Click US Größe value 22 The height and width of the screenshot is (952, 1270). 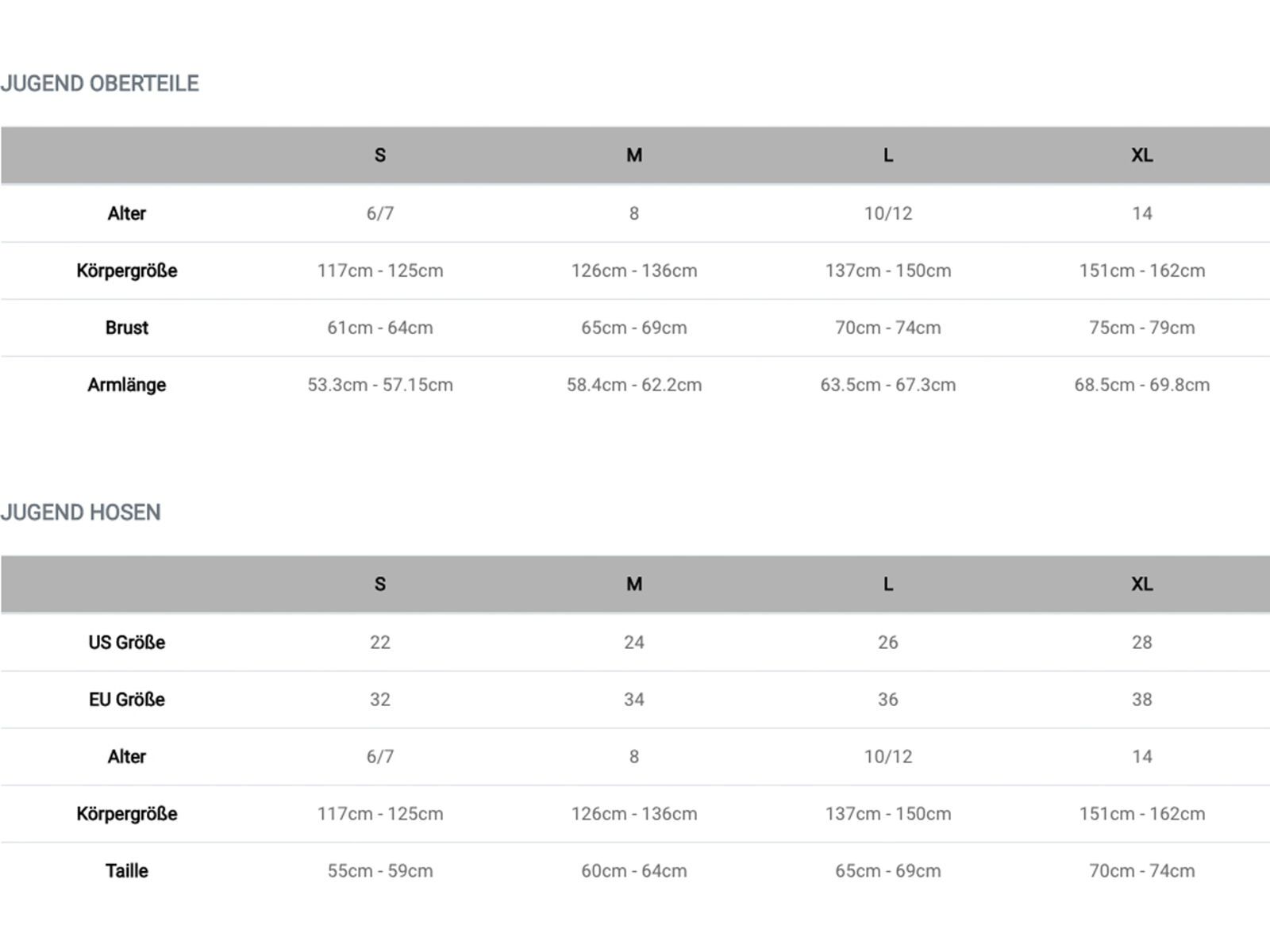pos(380,643)
